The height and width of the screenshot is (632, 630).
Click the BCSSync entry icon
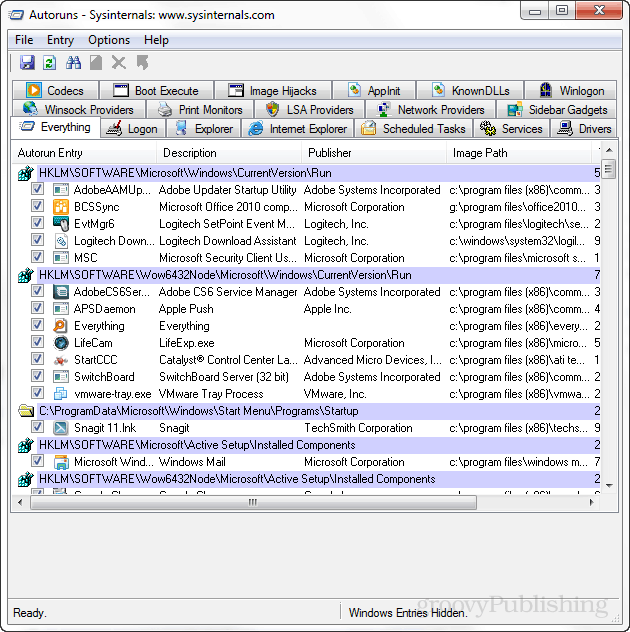[60, 207]
